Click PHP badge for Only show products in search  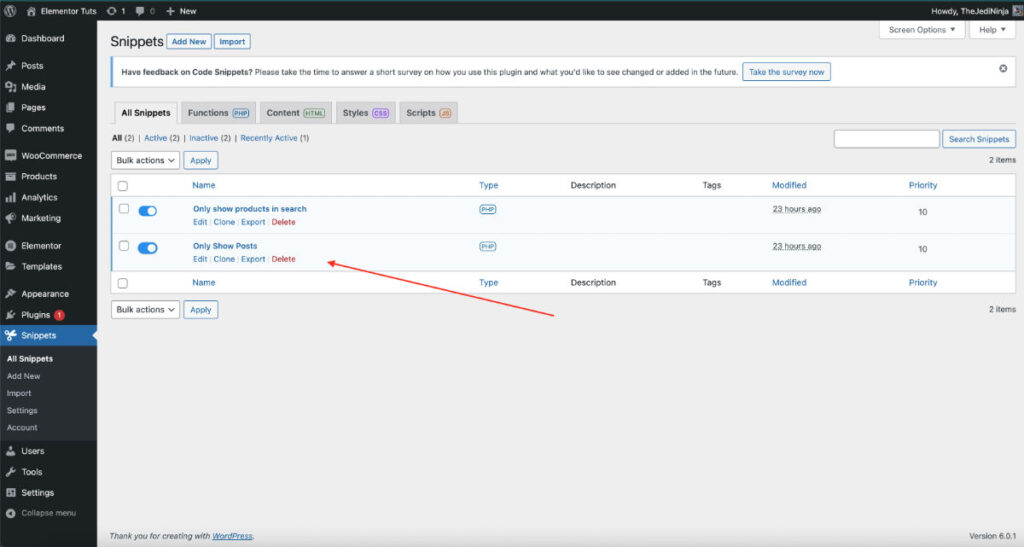tap(488, 210)
